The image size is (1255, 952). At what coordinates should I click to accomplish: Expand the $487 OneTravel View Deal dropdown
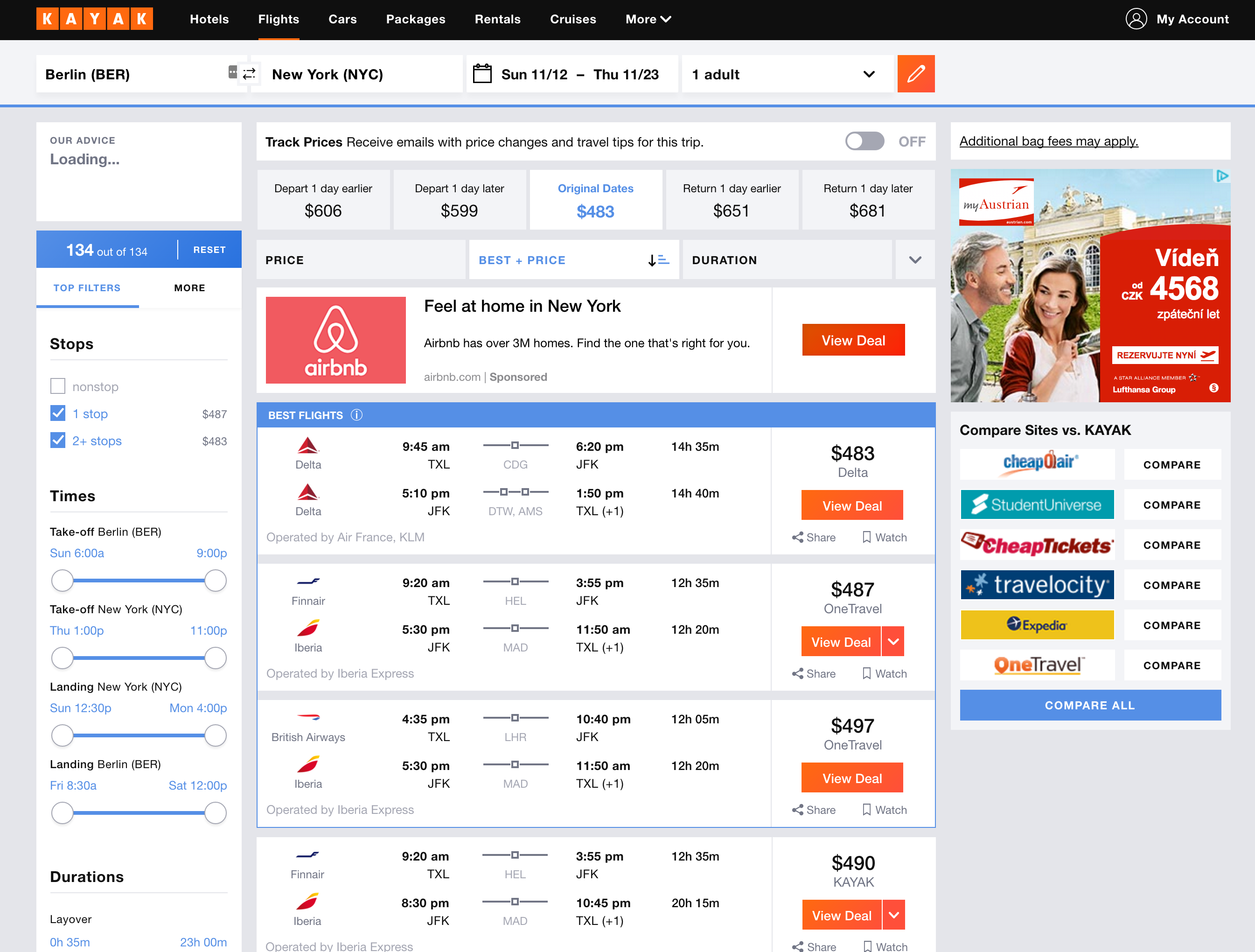tap(893, 642)
